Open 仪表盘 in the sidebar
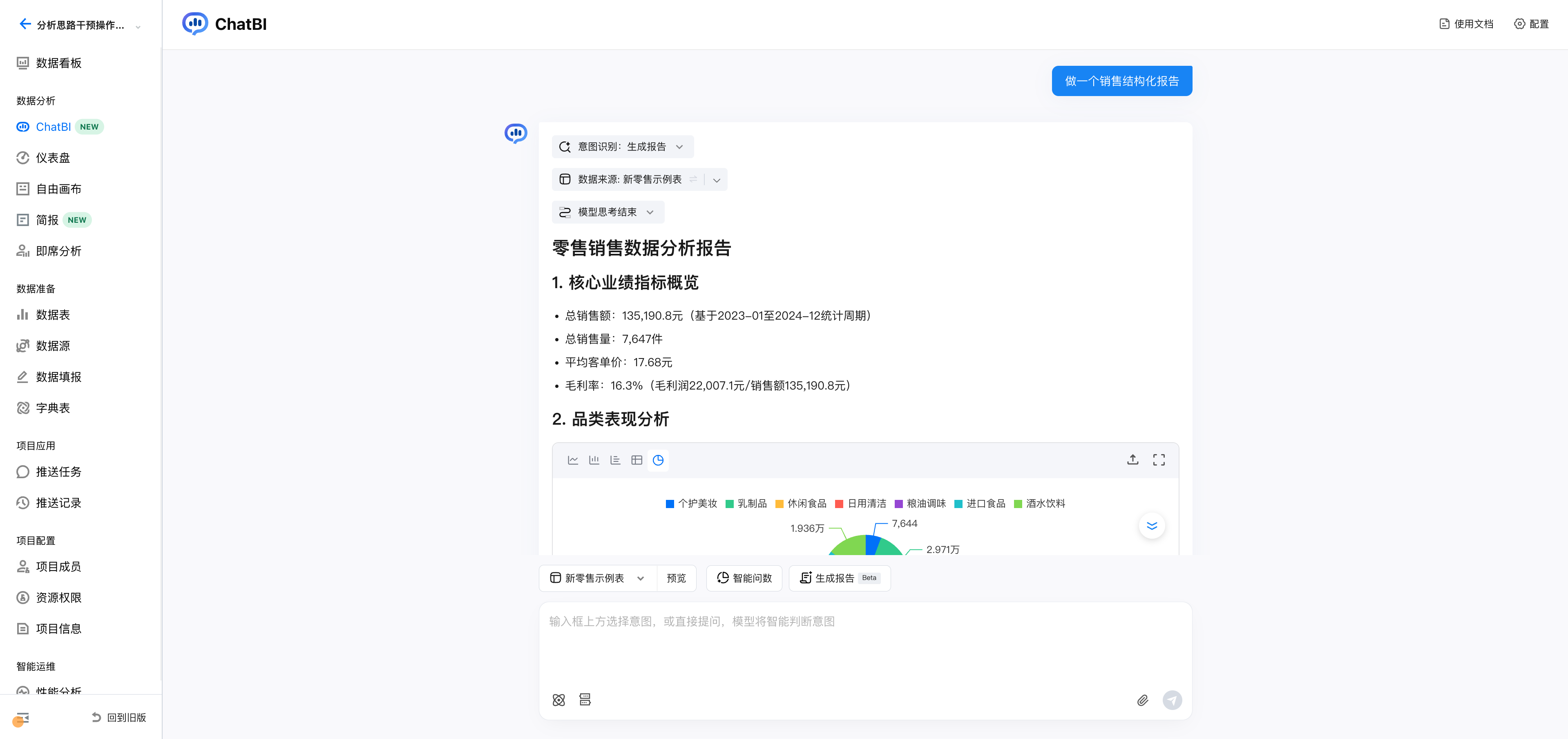Image resolution: width=1568 pixels, height=739 pixels. (x=53, y=158)
